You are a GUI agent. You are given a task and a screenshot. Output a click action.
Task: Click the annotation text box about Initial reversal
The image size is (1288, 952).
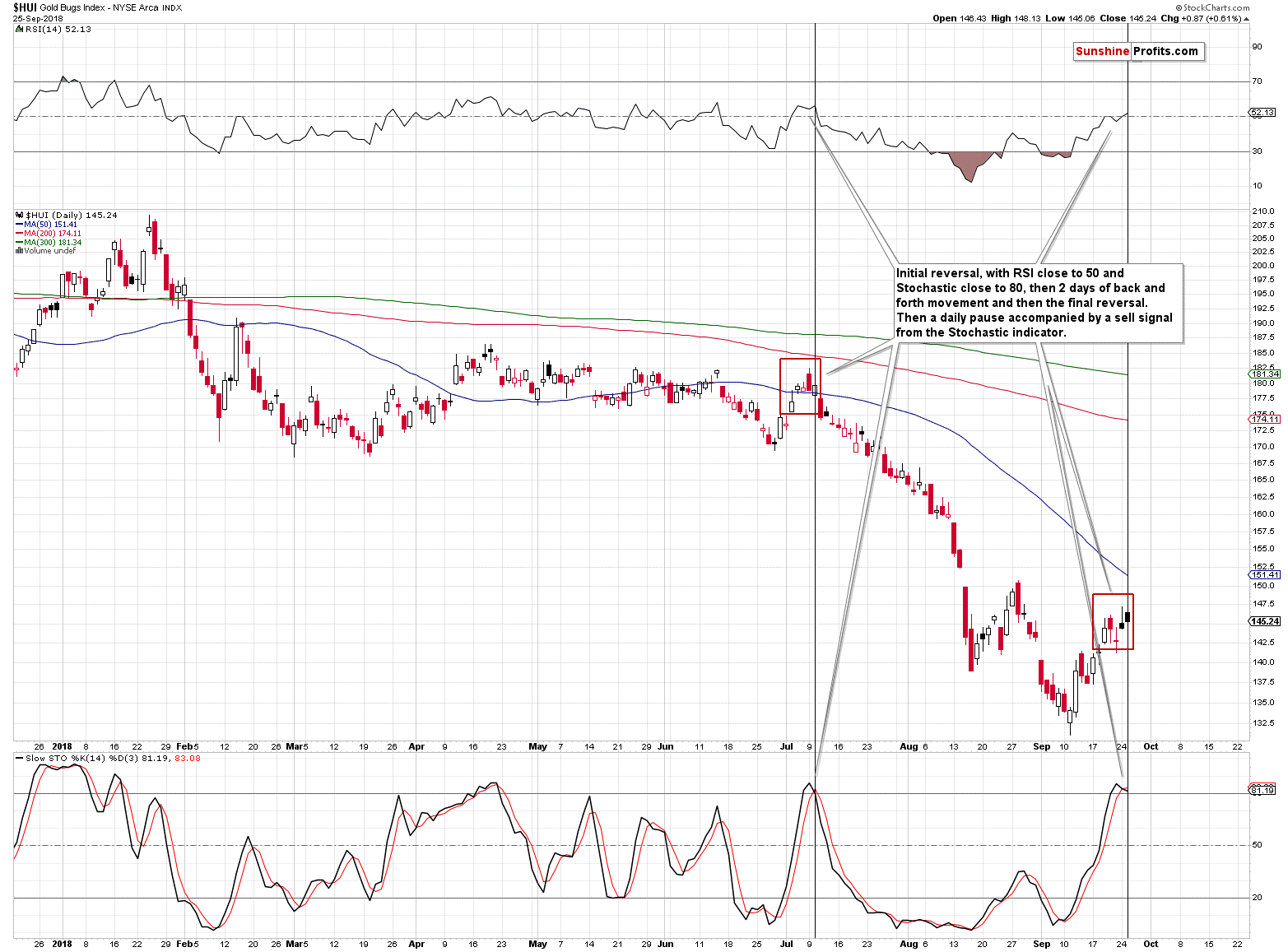pos(1037,303)
